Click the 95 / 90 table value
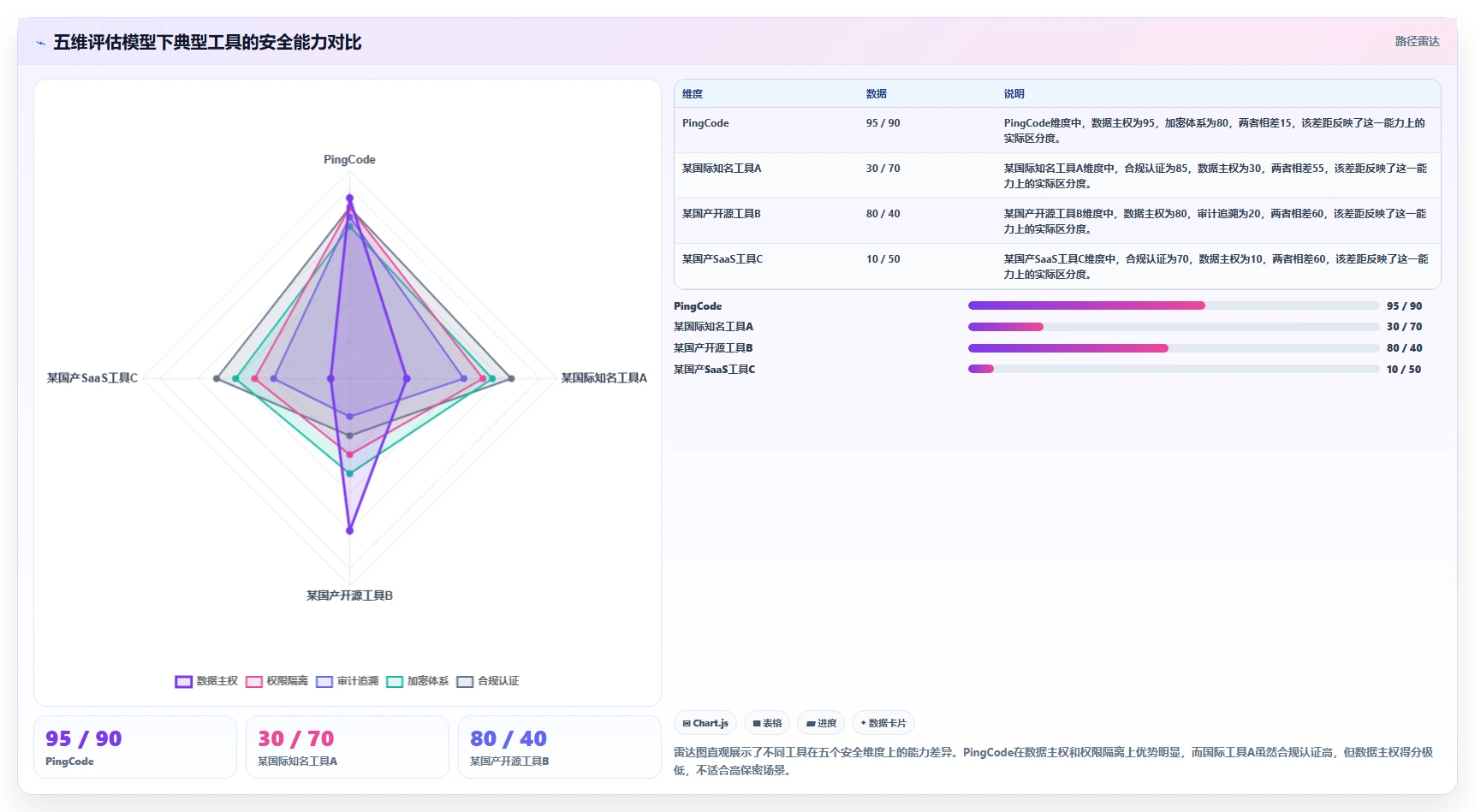The width and height of the screenshot is (1475, 812). (x=883, y=123)
